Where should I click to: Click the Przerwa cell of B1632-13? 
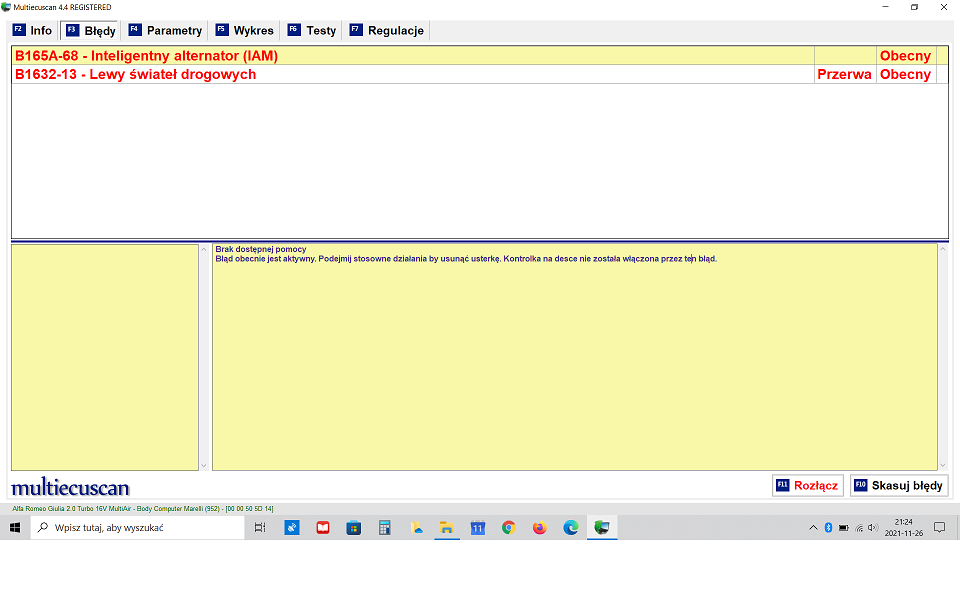point(844,74)
